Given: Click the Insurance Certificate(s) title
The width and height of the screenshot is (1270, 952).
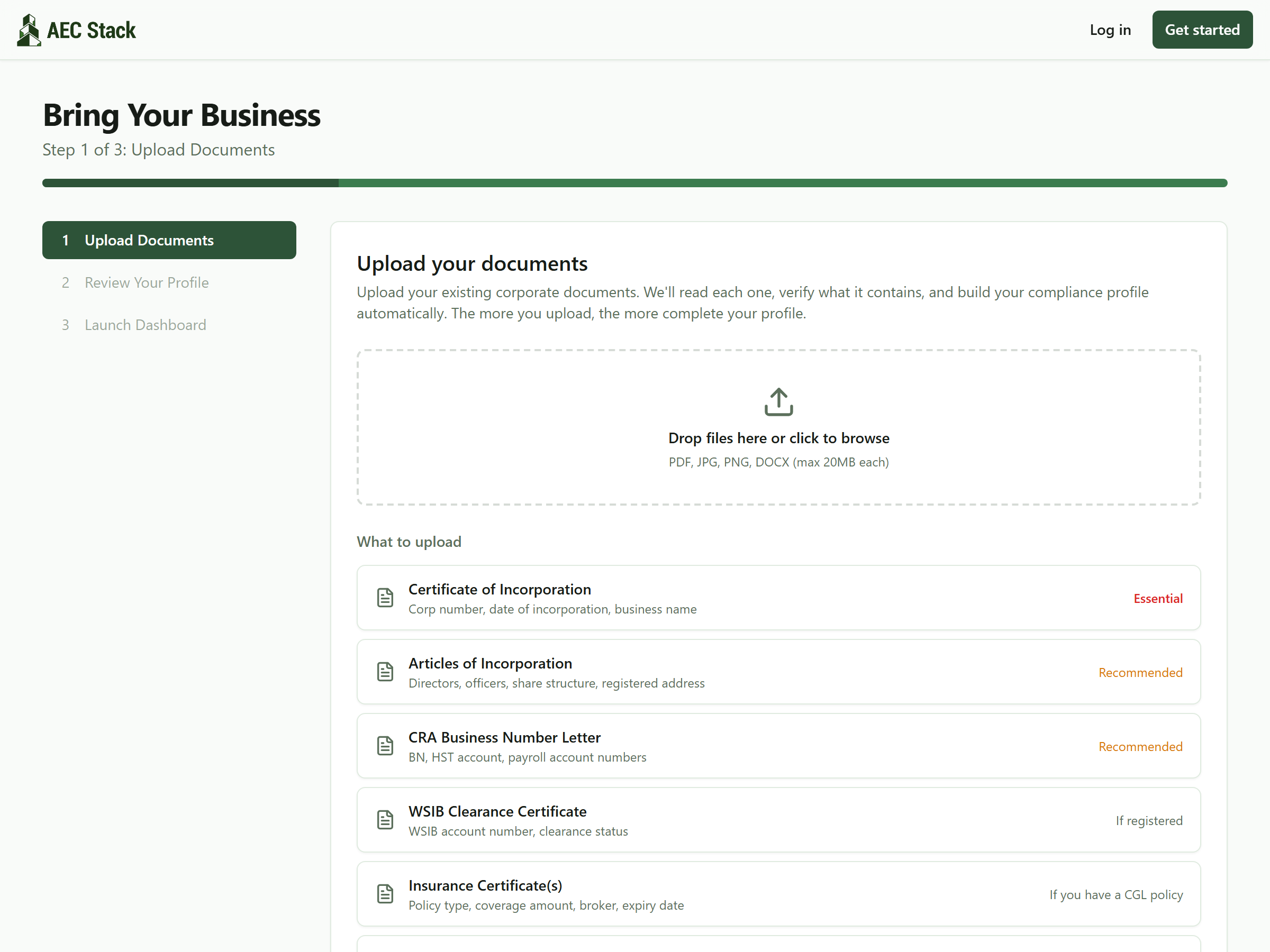Looking at the screenshot, I should [x=485, y=885].
